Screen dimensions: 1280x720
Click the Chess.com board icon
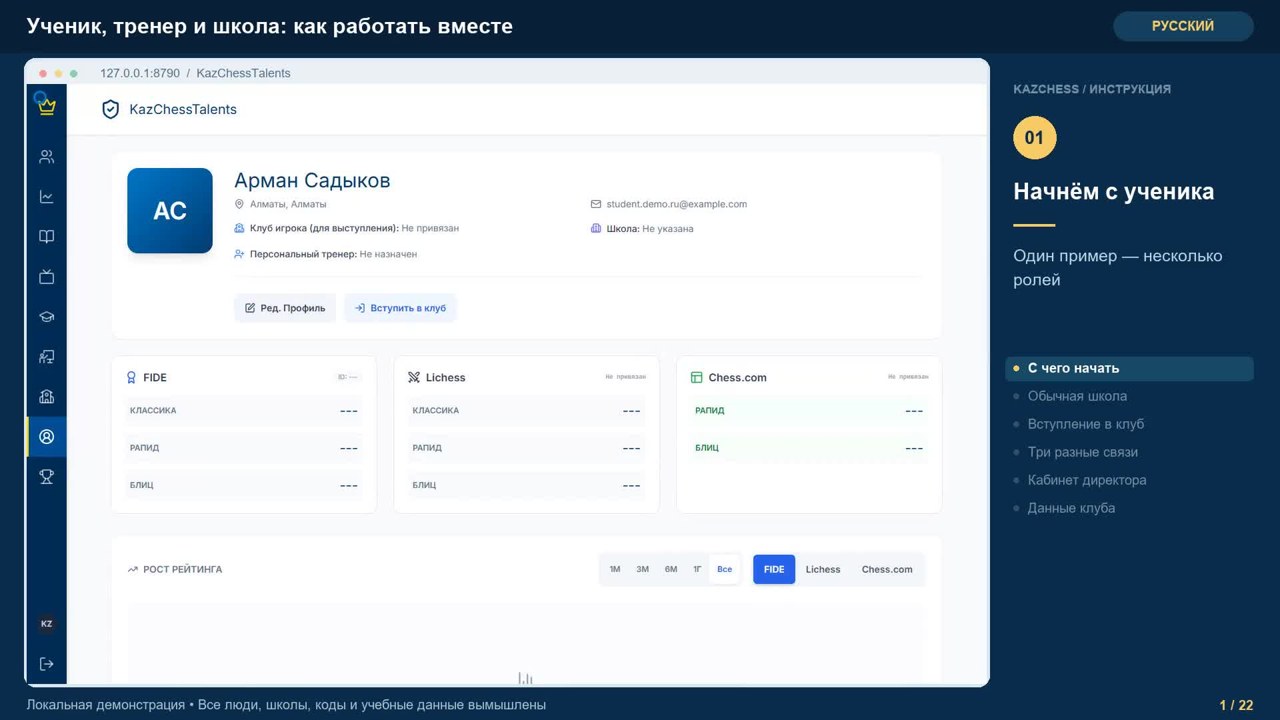pyautogui.click(x=697, y=378)
